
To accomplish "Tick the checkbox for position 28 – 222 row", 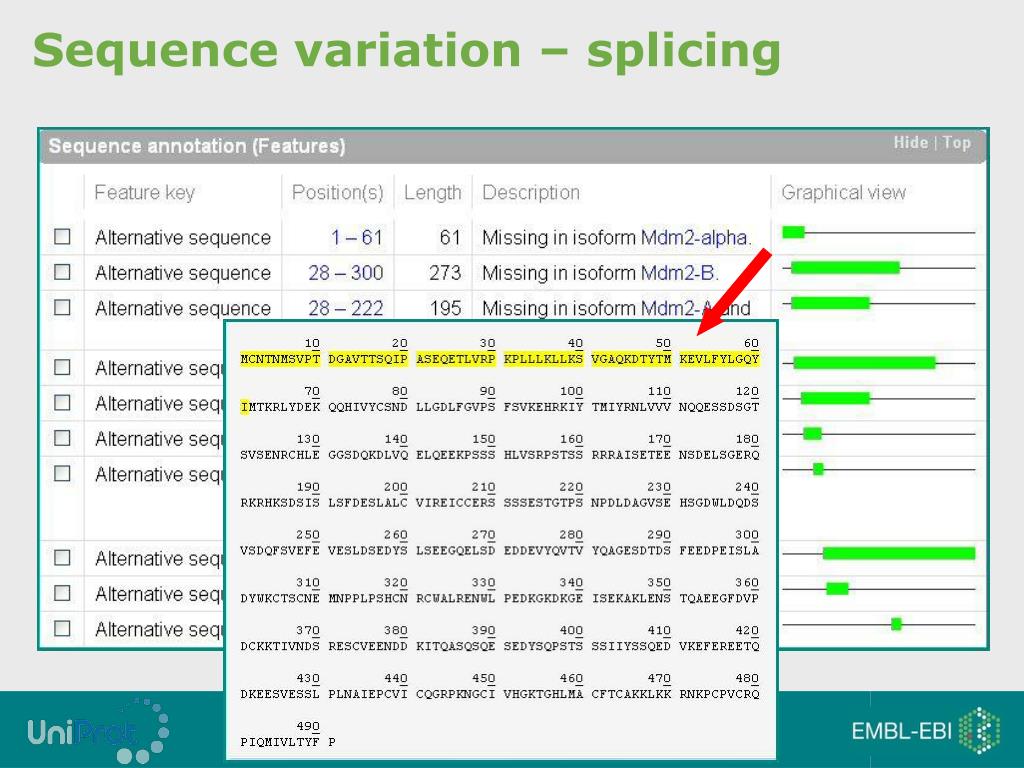I will click(x=62, y=307).
